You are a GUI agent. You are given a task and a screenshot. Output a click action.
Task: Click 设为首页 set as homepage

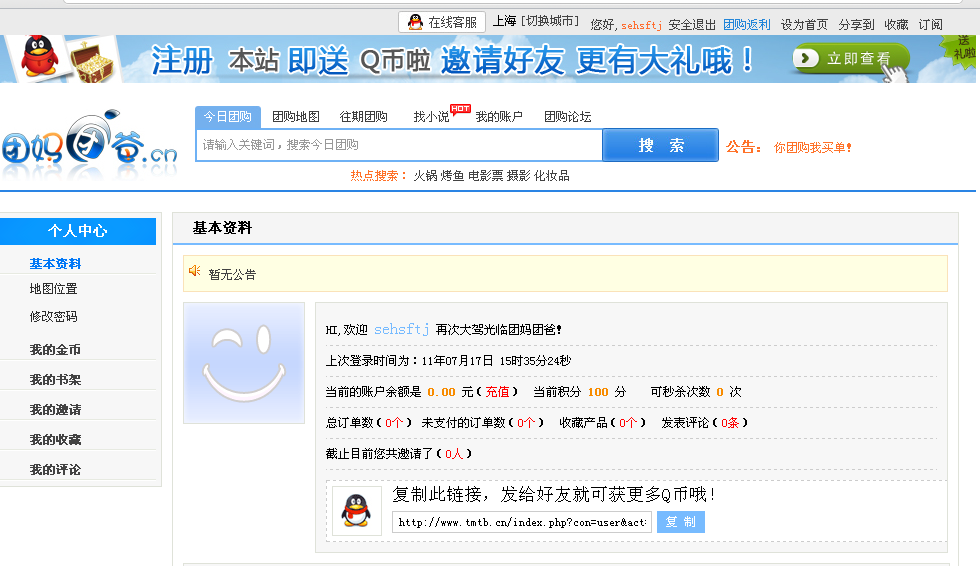(804, 25)
